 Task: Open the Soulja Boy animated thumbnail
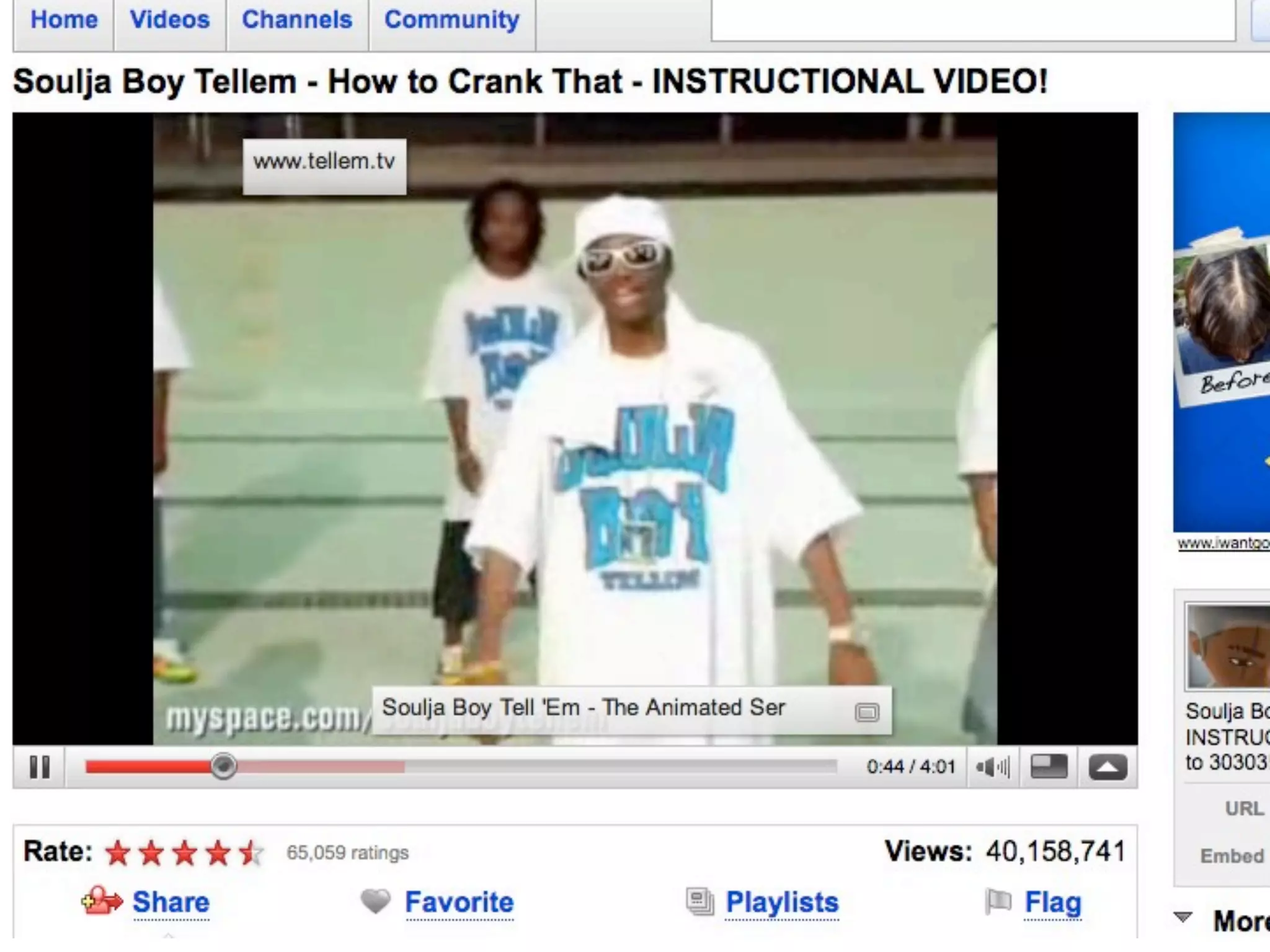tap(1227, 646)
